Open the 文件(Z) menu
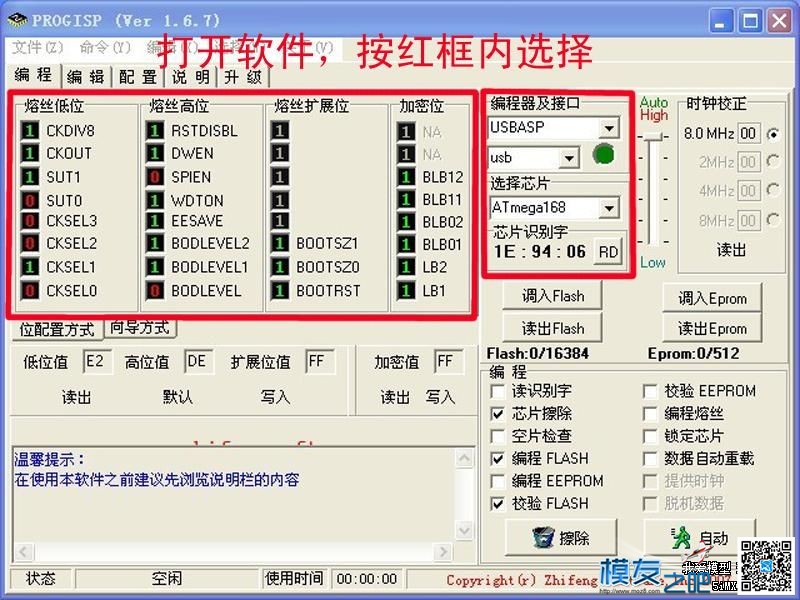The height and width of the screenshot is (600, 800). coord(37,47)
